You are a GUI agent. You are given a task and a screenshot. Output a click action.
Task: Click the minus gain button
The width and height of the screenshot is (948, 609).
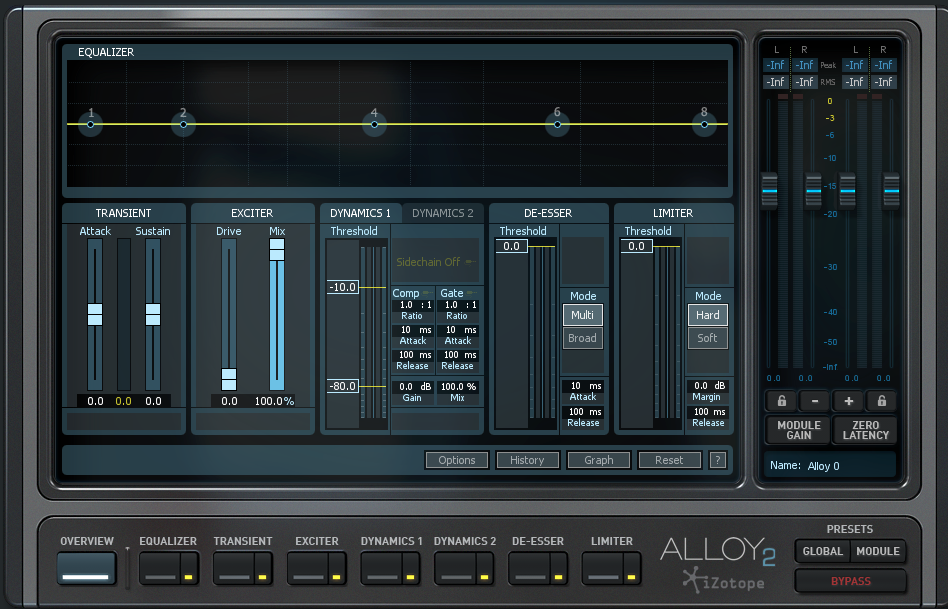[x=814, y=401]
